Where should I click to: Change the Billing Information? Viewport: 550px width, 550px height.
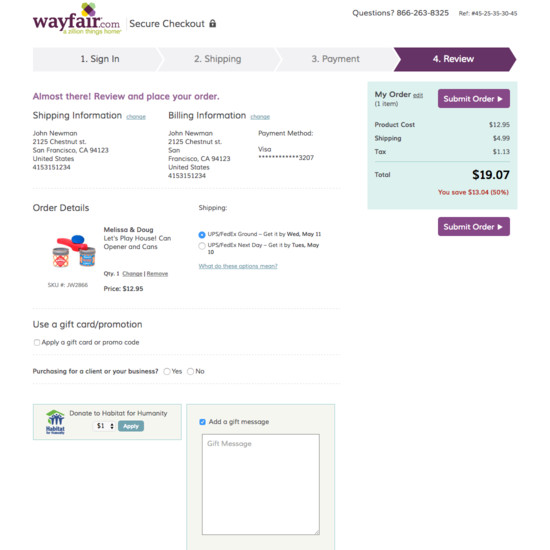[x=260, y=117]
